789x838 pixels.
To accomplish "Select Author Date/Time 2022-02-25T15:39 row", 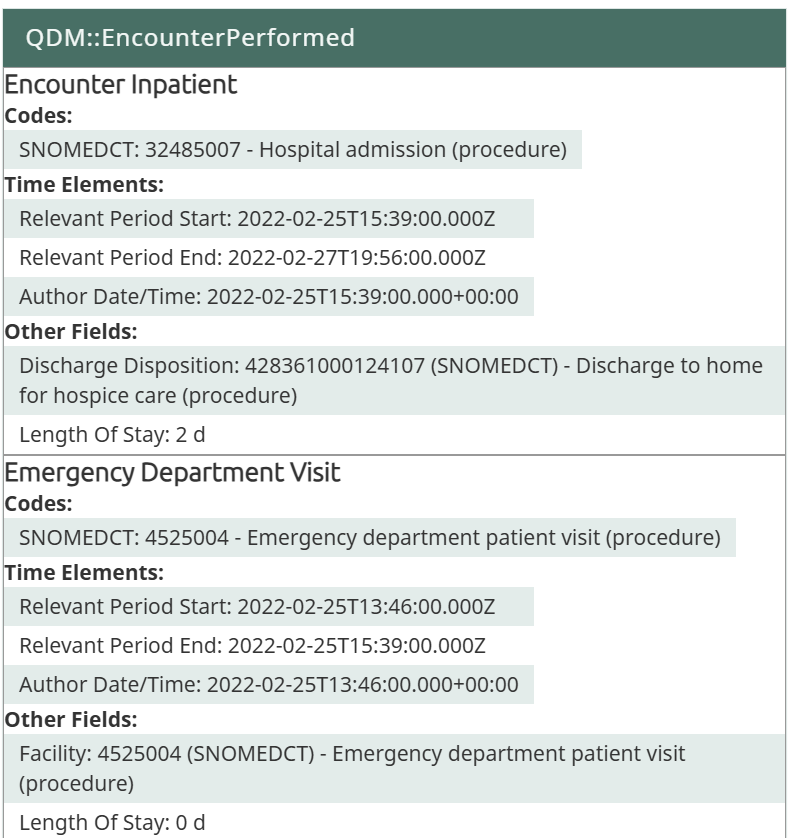I will coord(269,297).
